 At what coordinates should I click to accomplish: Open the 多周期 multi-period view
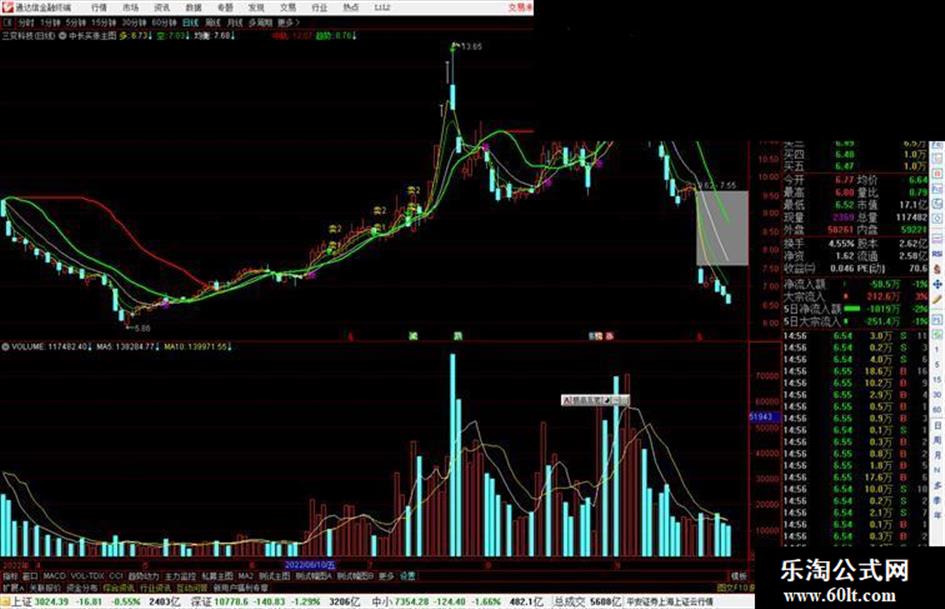pos(260,22)
